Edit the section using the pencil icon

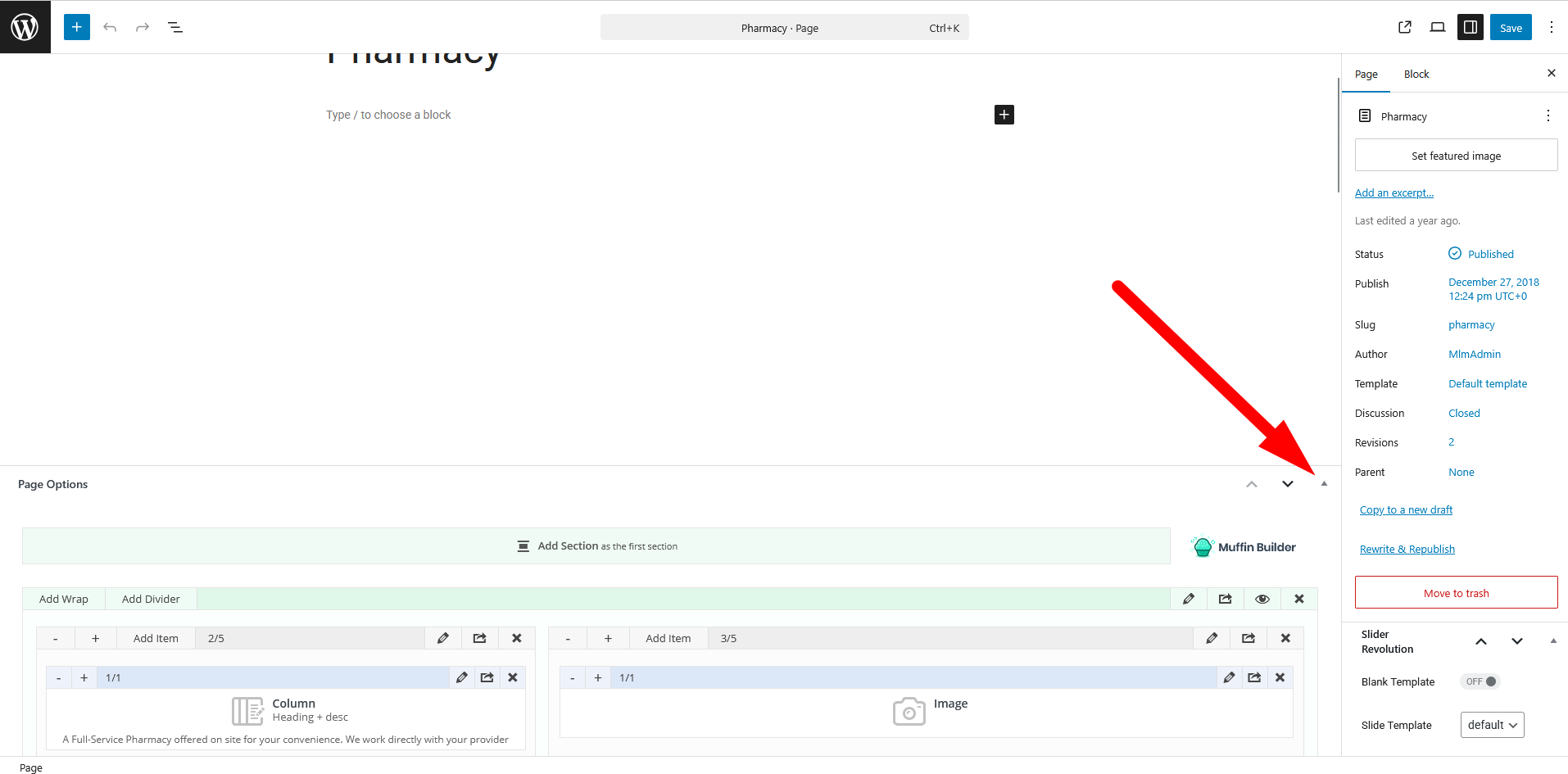pyautogui.click(x=1189, y=599)
